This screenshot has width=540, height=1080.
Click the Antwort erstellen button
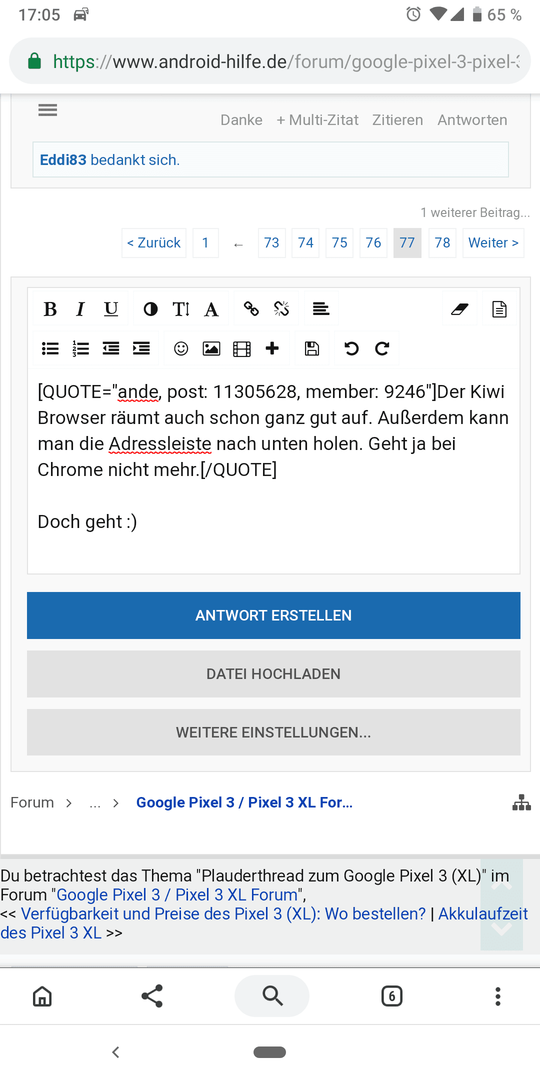(273, 615)
